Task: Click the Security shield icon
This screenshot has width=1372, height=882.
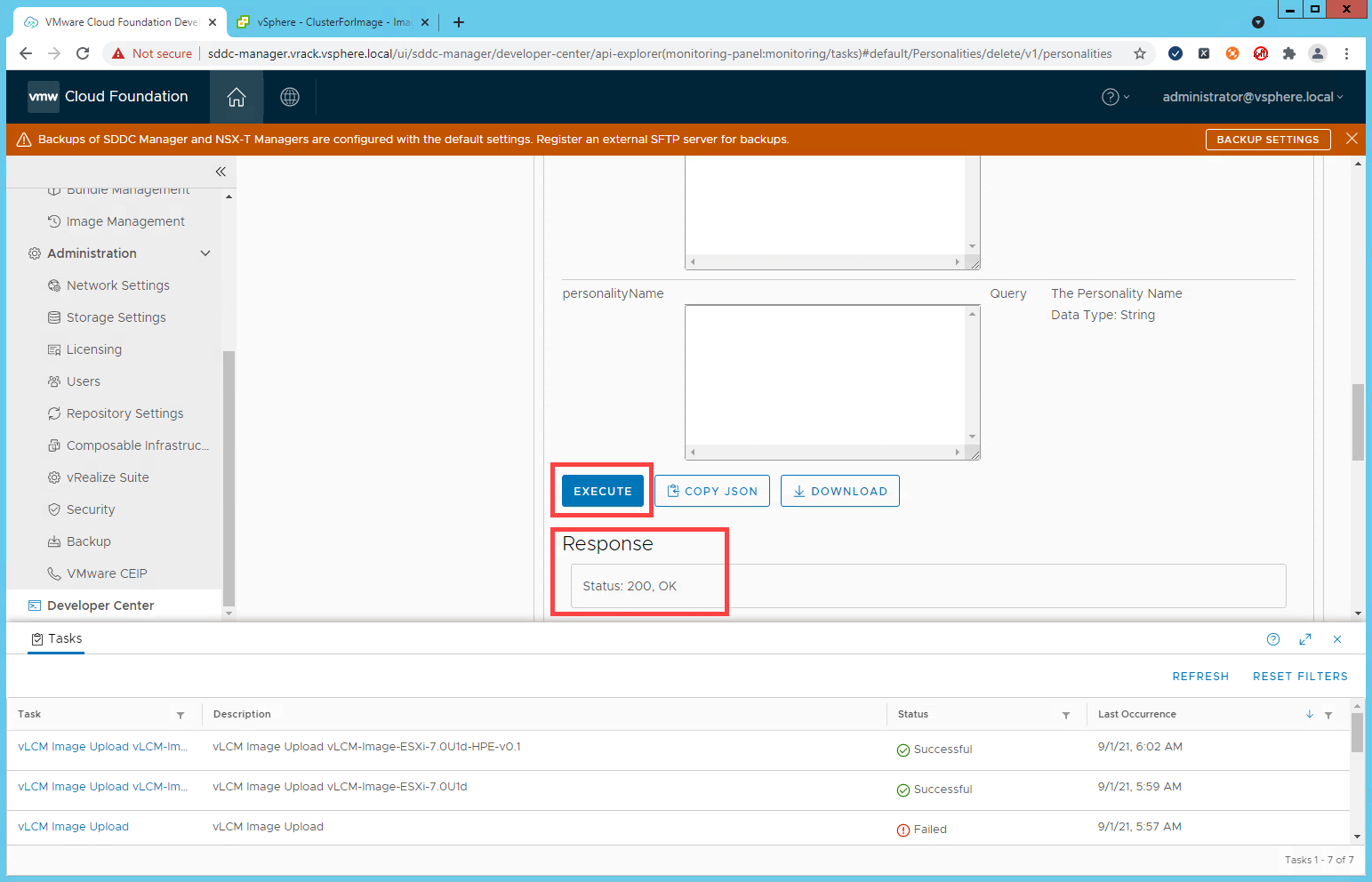Action: click(x=54, y=509)
